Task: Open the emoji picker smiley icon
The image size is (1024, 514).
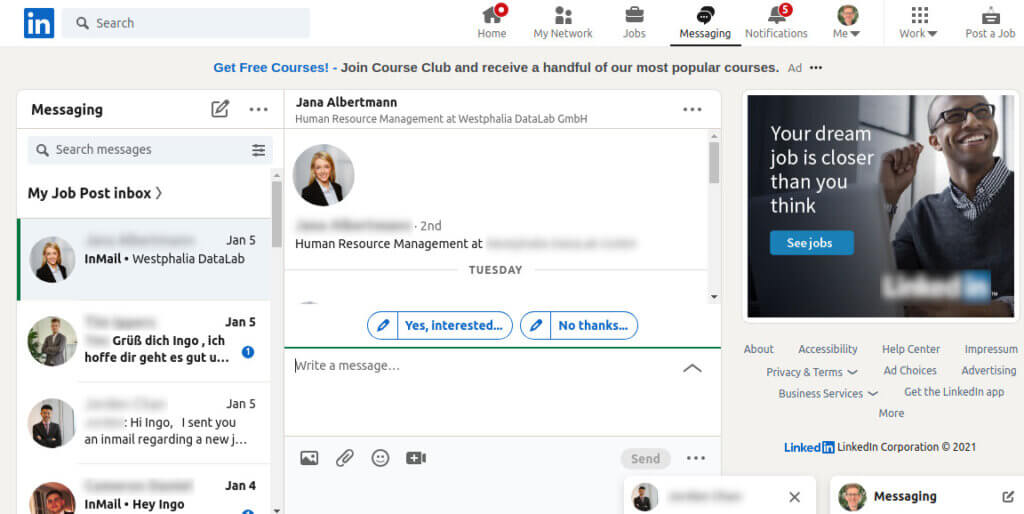Action: pyautogui.click(x=380, y=458)
